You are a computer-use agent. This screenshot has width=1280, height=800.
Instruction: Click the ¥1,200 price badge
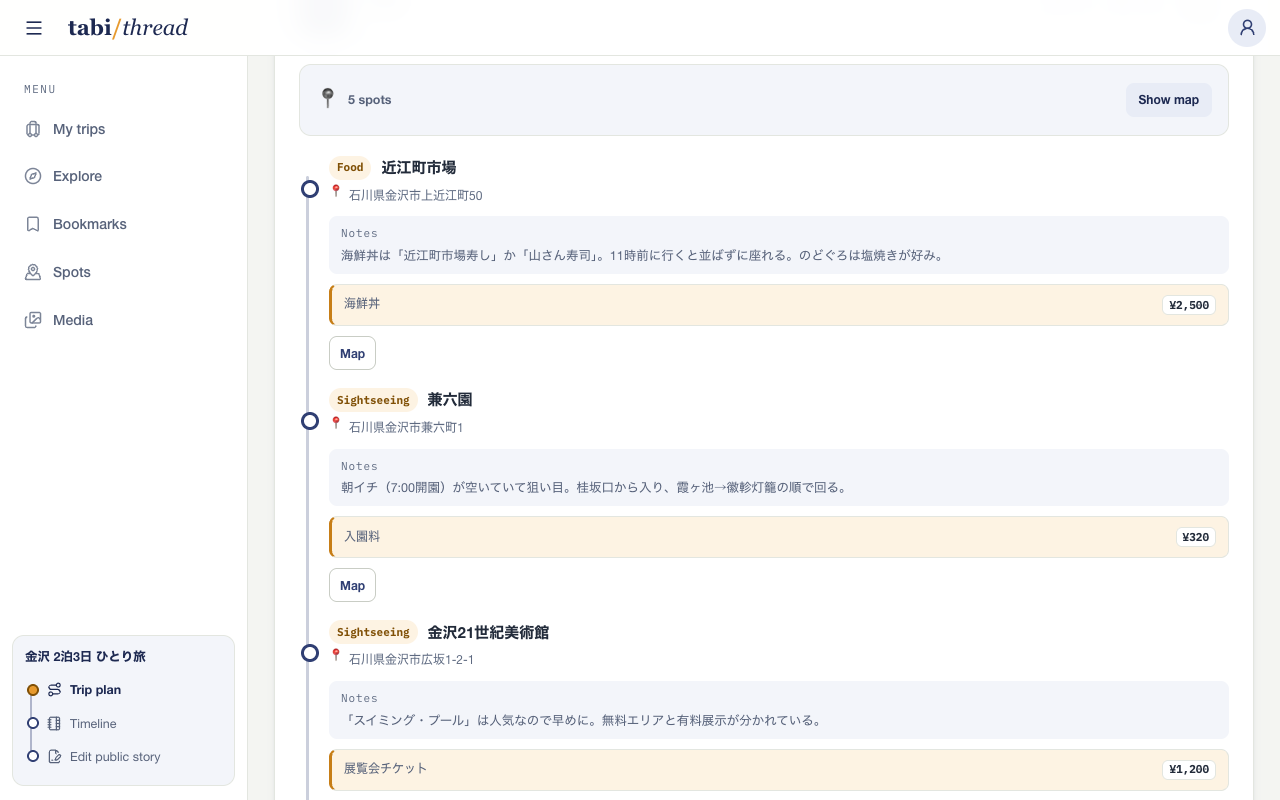tap(1189, 770)
